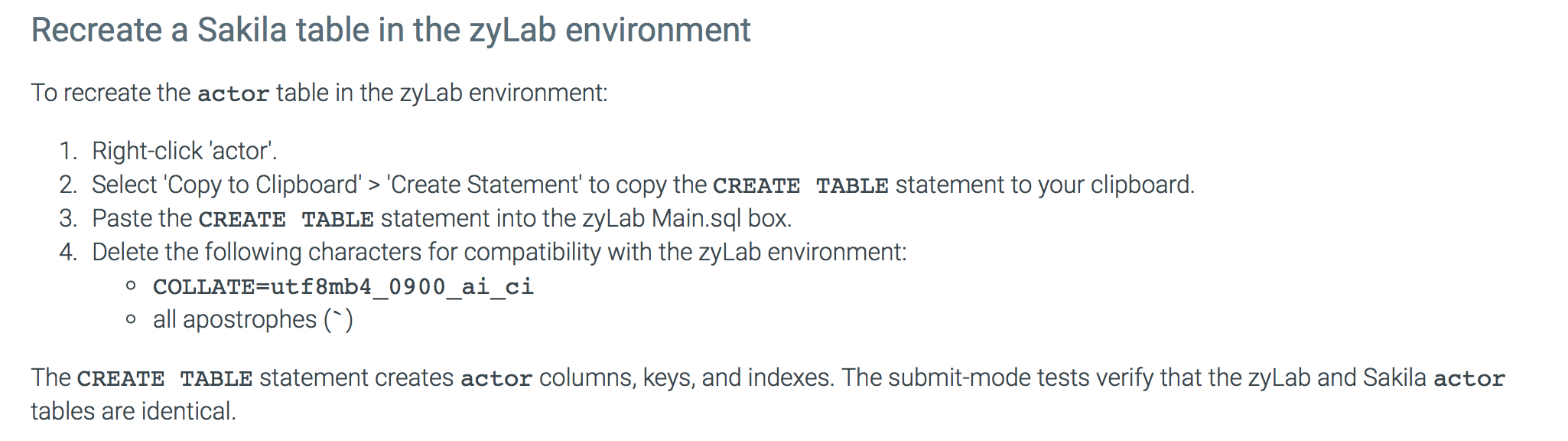Click list number 2 marker

[x=69, y=185]
